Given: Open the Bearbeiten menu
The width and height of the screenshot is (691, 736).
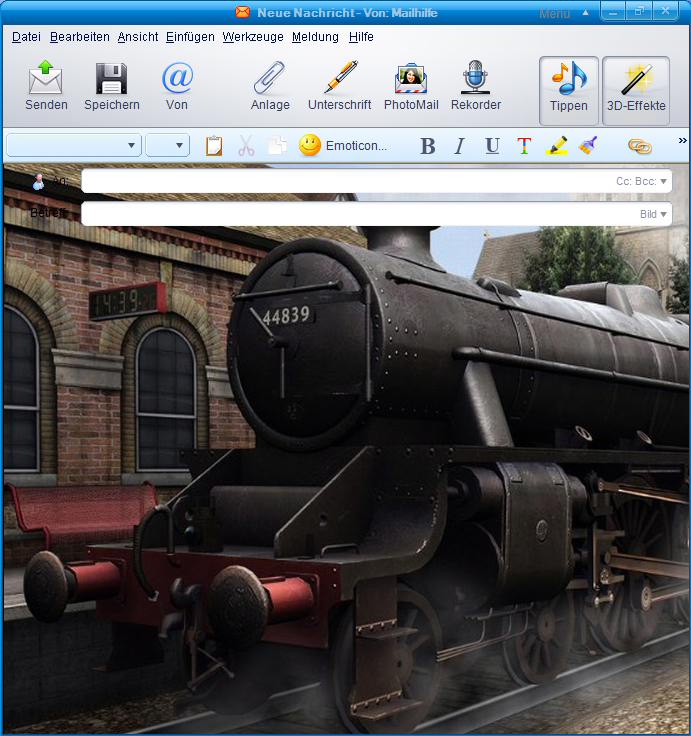Looking at the screenshot, I should point(80,37).
